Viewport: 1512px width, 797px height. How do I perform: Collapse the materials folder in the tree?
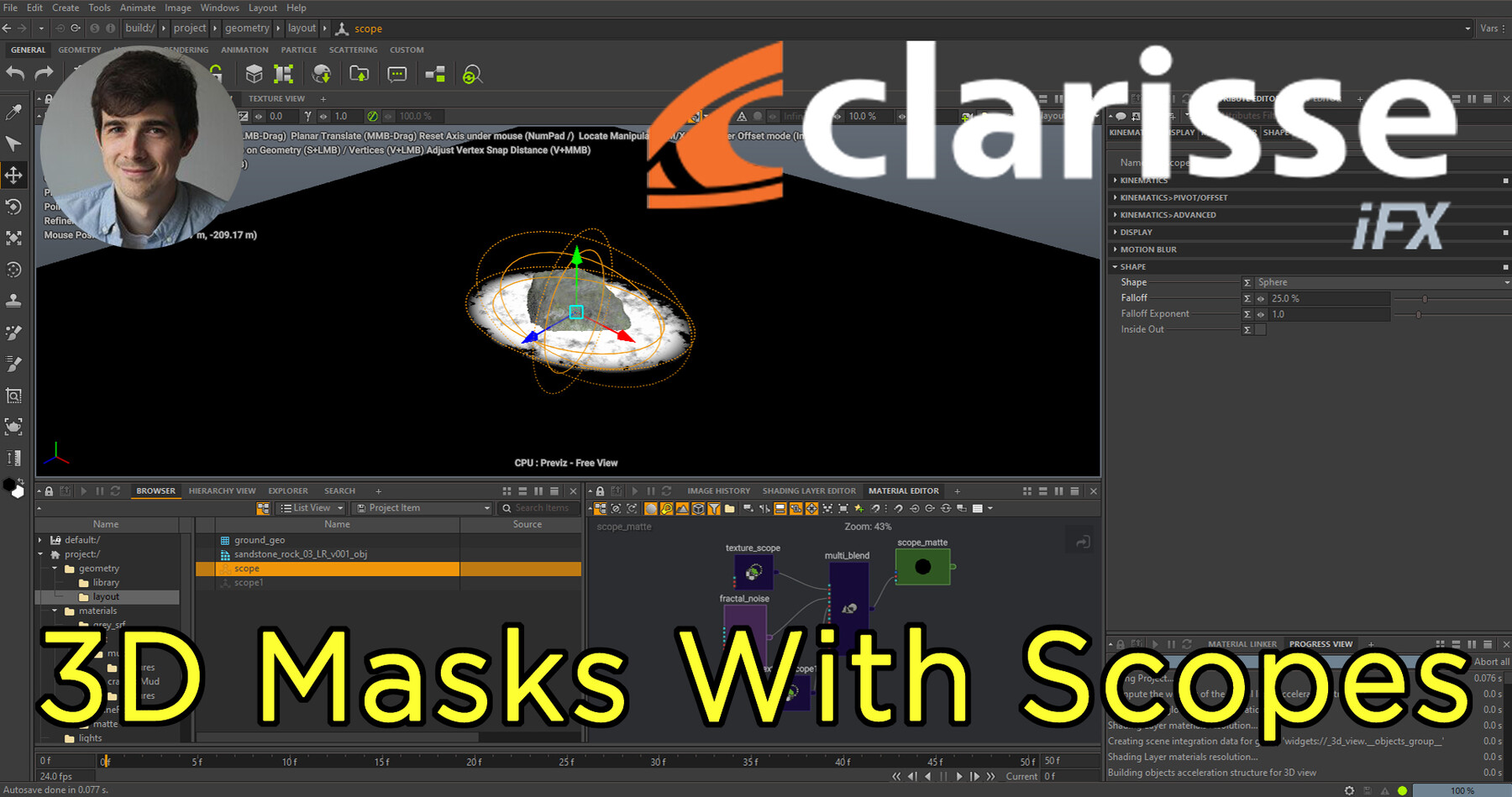click(55, 611)
